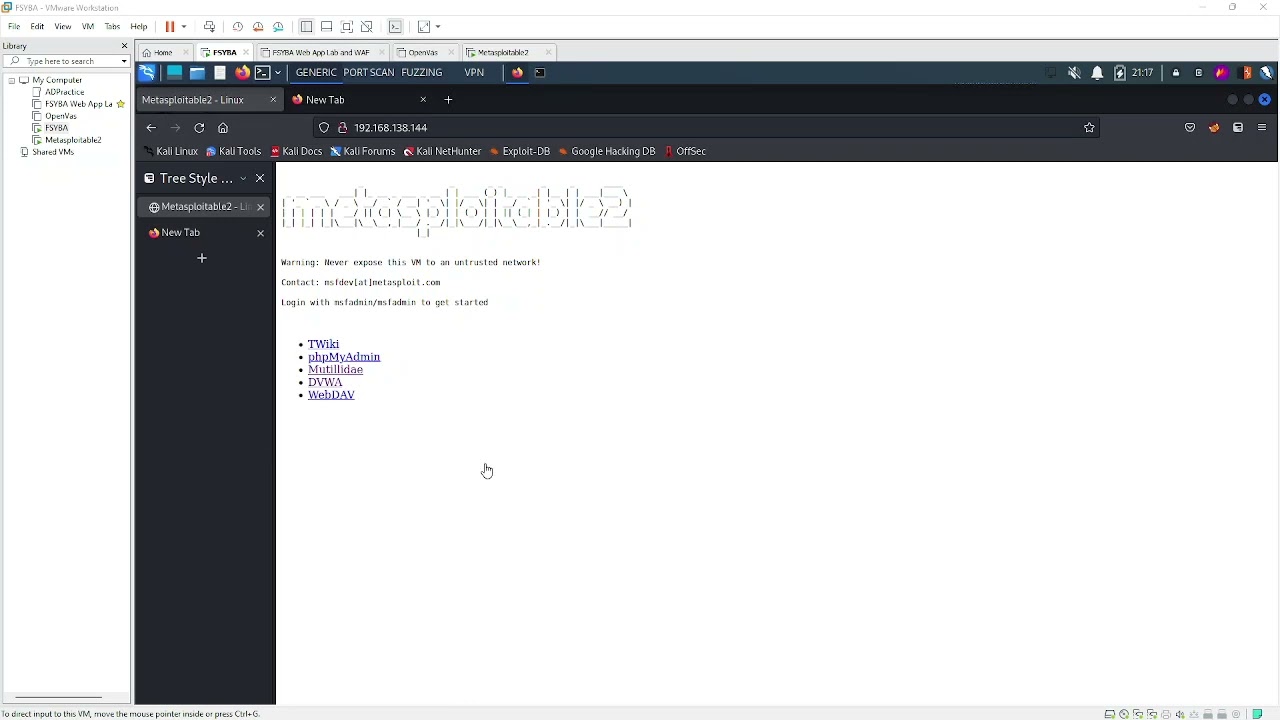Open the Tree Style Tab sidebar switcher dropdown
Screen dimensions: 1280x720
pos(243,179)
